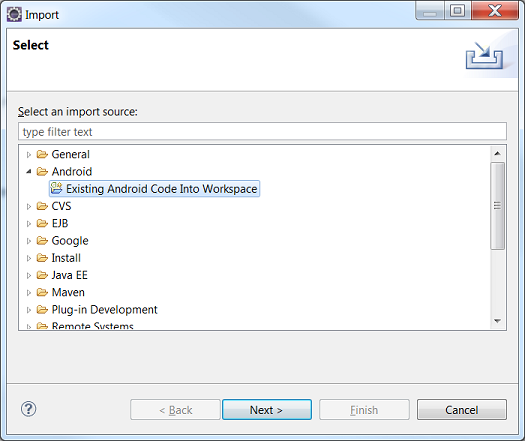Select the Install tree item
The height and width of the screenshot is (441, 525).
tap(66, 258)
